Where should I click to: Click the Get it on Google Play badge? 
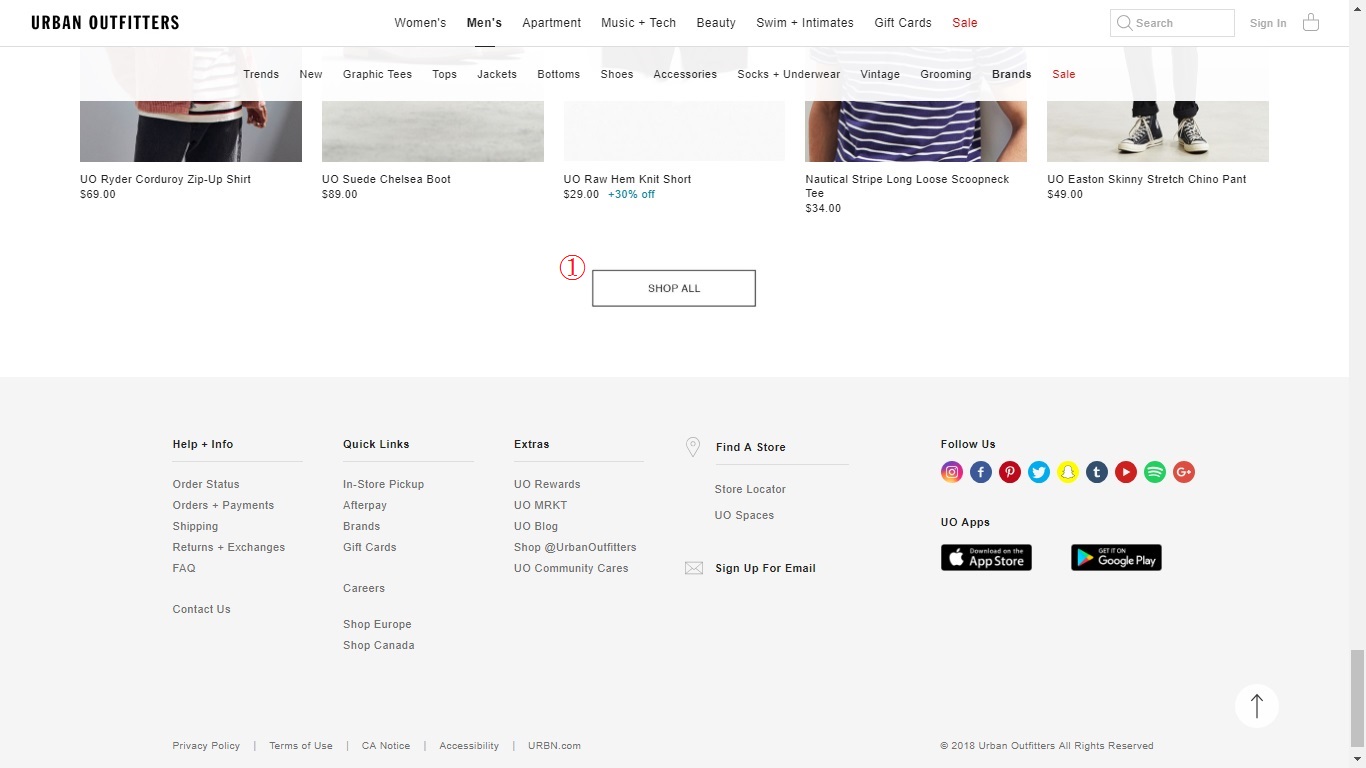coord(1116,558)
